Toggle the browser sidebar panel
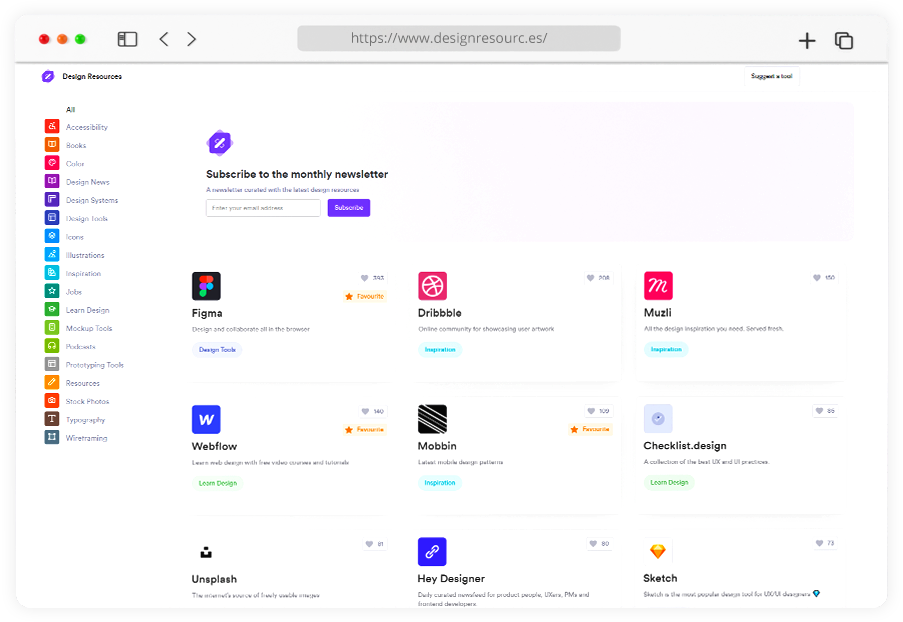The height and width of the screenshot is (622, 903). 127,39
